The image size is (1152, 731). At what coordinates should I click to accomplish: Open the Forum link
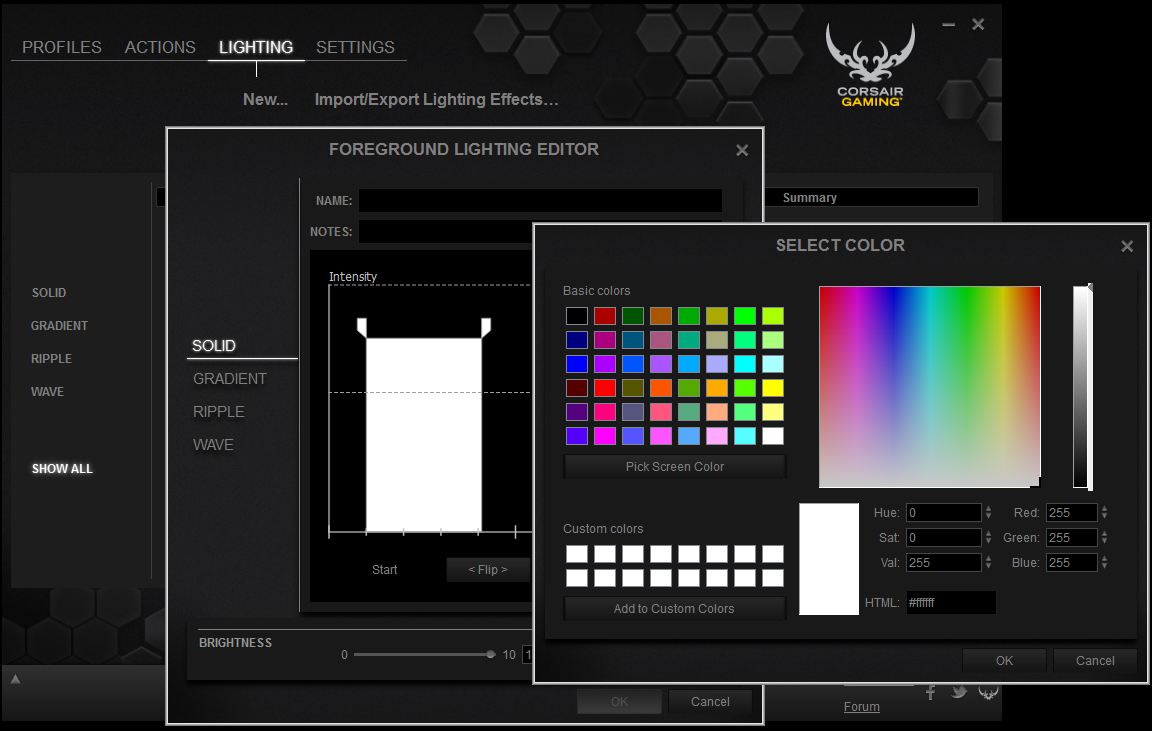861,706
